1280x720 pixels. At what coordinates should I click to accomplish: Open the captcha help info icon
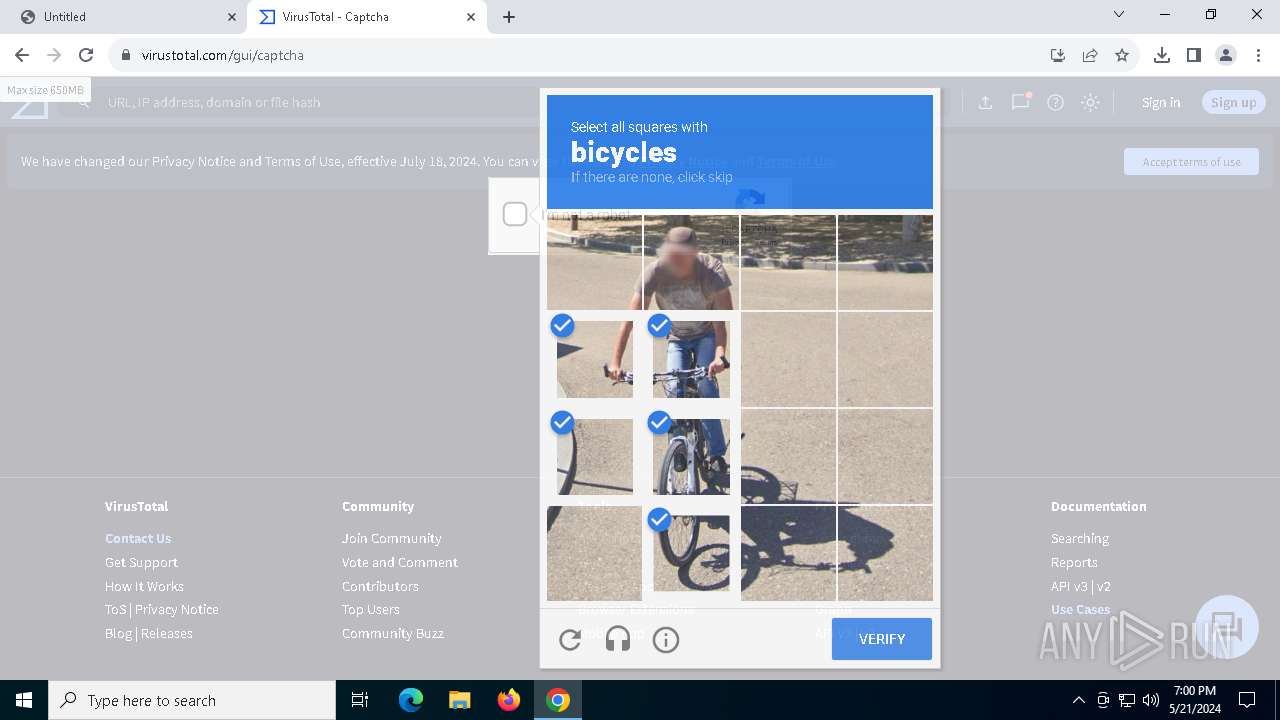click(666, 639)
